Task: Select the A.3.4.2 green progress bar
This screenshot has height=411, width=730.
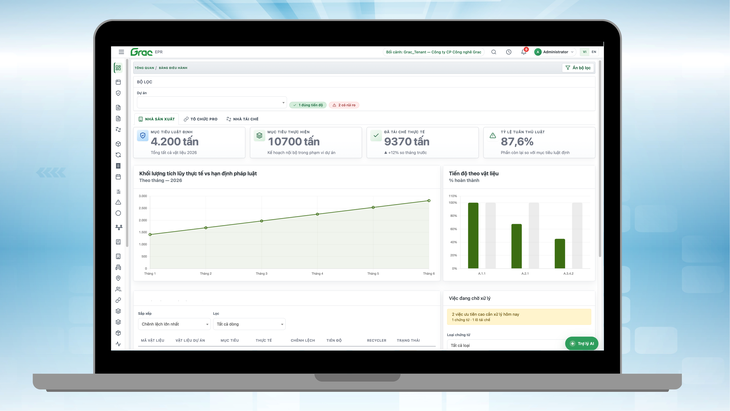Action: pyautogui.click(x=560, y=254)
